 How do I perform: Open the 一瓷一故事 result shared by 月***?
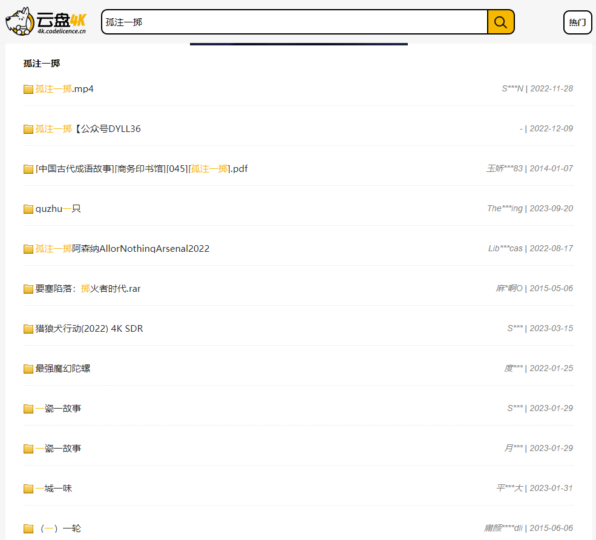tap(58, 448)
